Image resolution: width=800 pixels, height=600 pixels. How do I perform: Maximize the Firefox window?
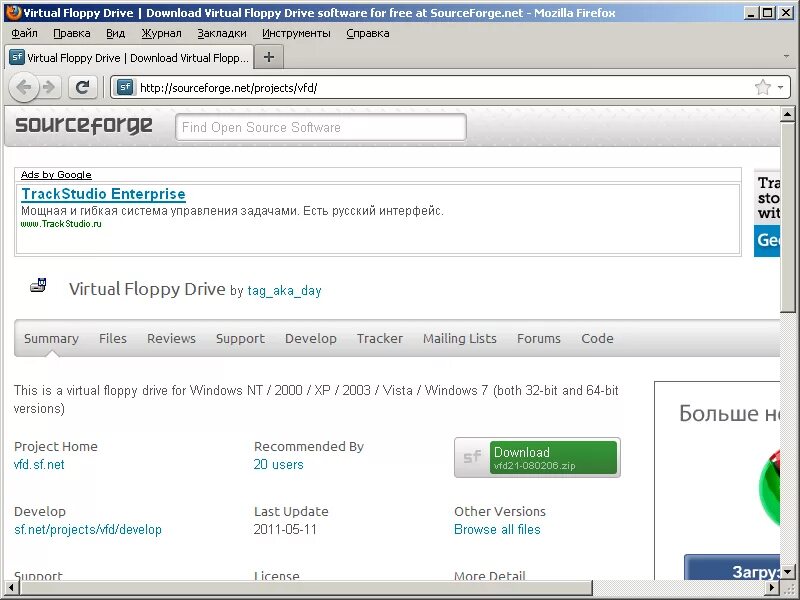767,13
